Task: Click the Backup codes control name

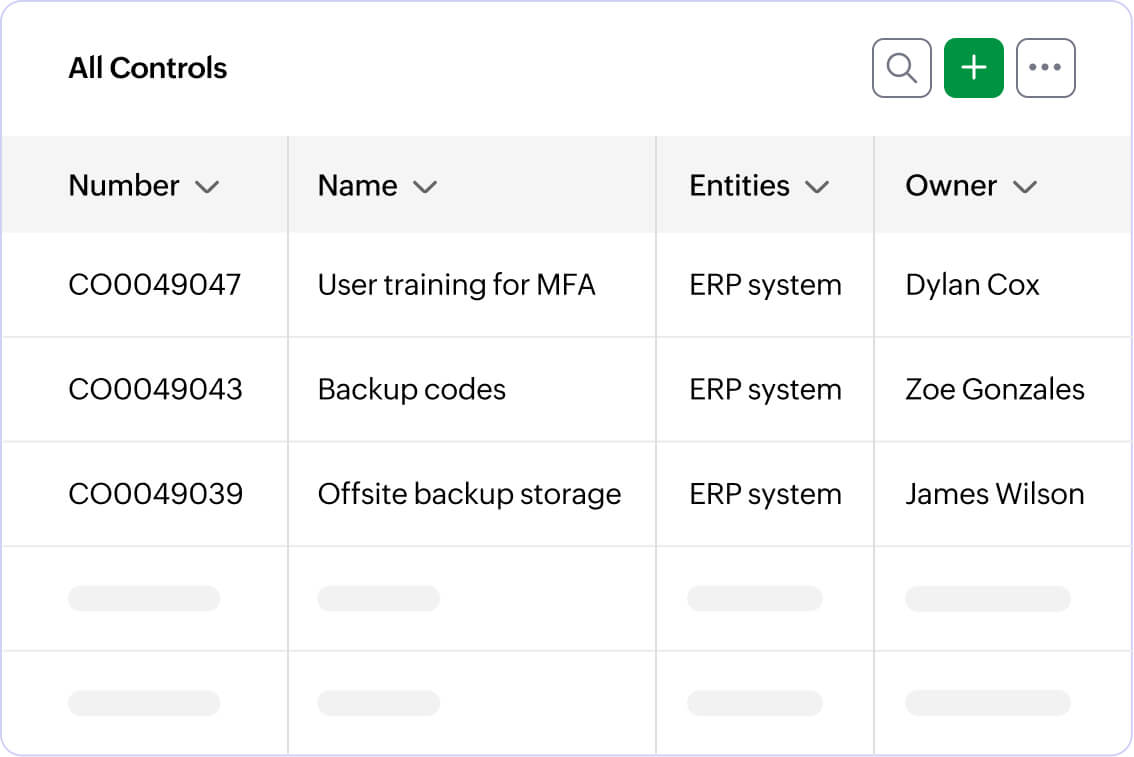Action: click(411, 389)
